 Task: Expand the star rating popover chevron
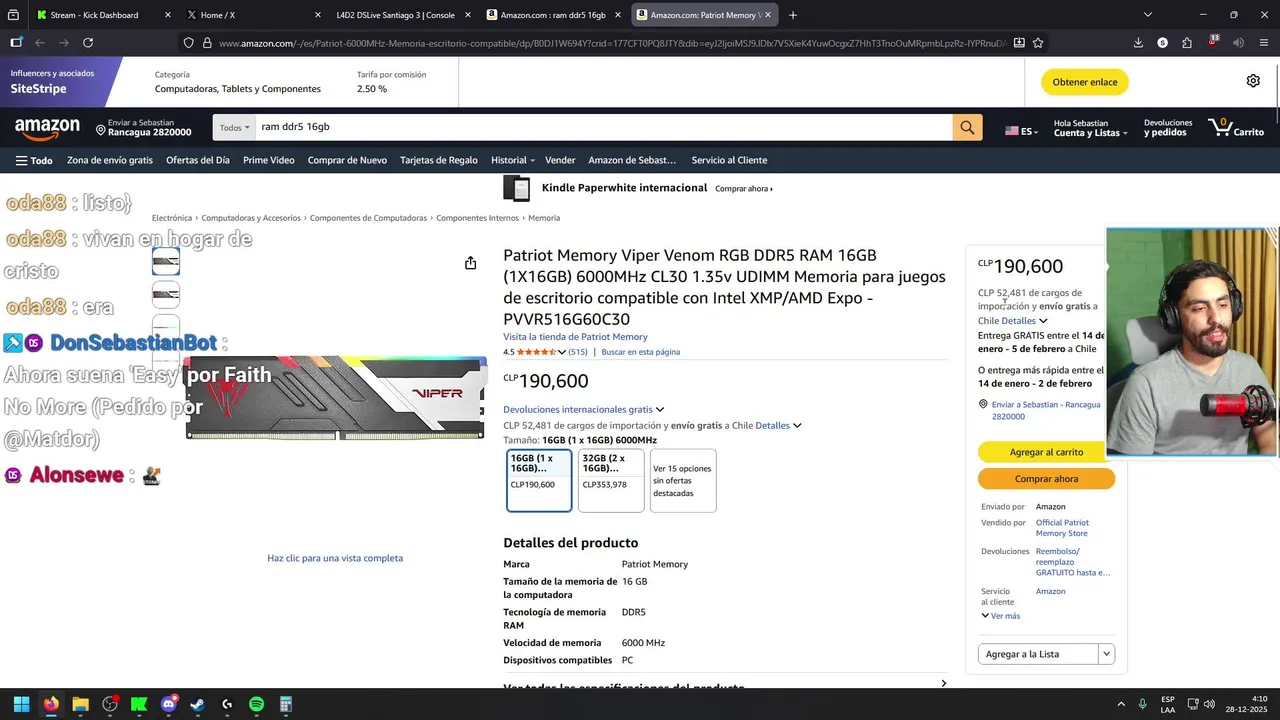pyautogui.click(x=561, y=352)
